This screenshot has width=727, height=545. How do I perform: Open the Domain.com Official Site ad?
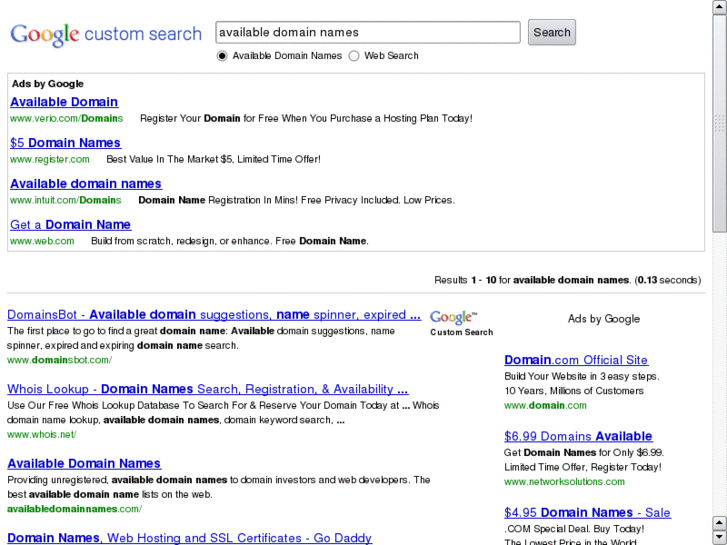tap(576, 360)
